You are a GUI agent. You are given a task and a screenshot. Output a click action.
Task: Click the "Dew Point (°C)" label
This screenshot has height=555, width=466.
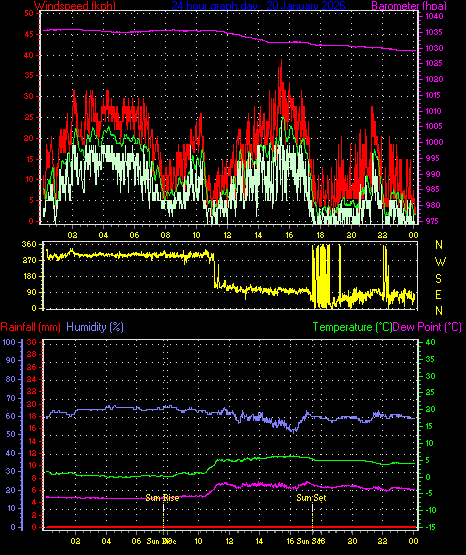point(427,327)
